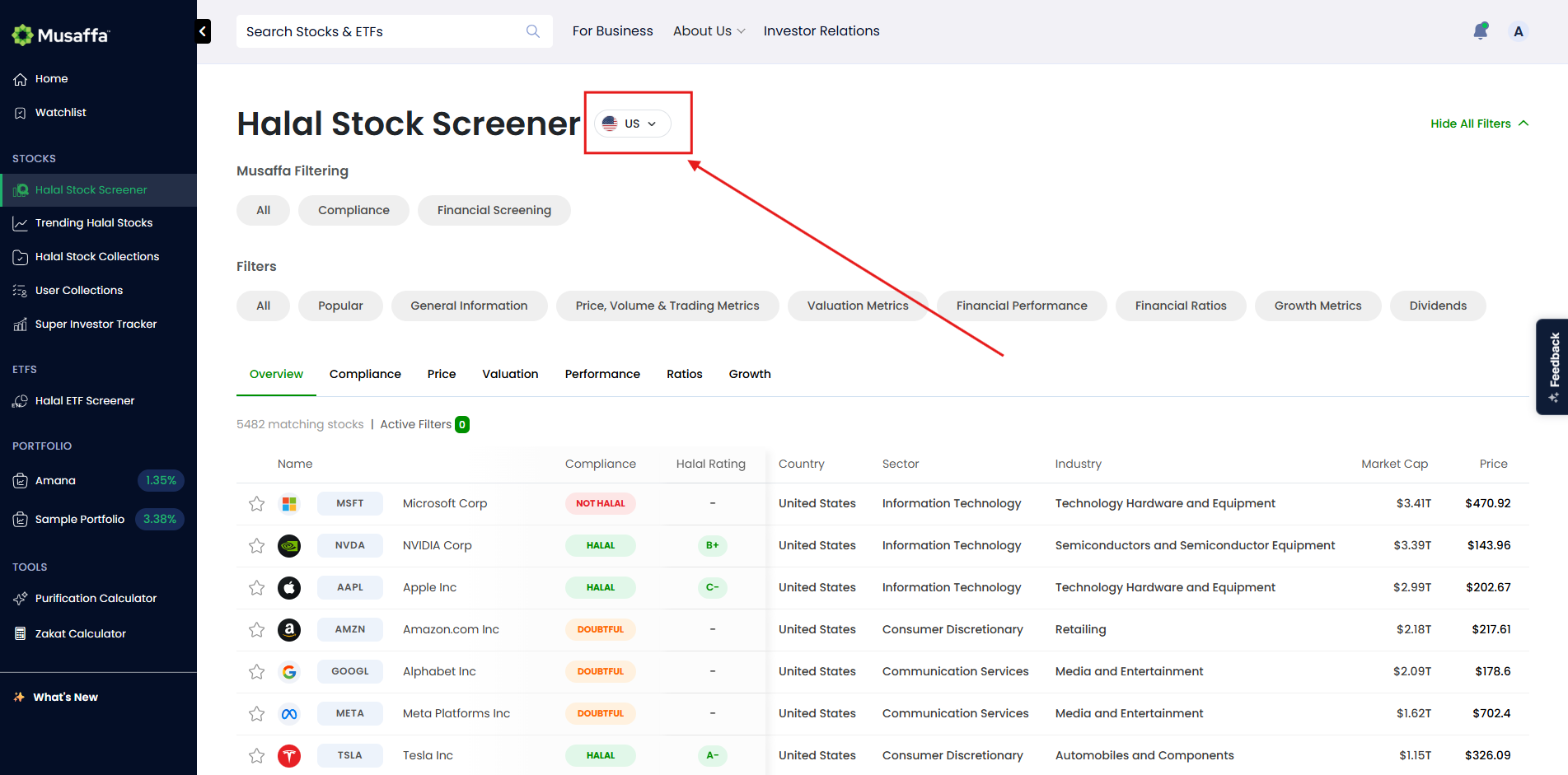Choose Price, Volume & Trading Metrics chip
Image resolution: width=1568 pixels, height=775 pixels.
(667, 306)
